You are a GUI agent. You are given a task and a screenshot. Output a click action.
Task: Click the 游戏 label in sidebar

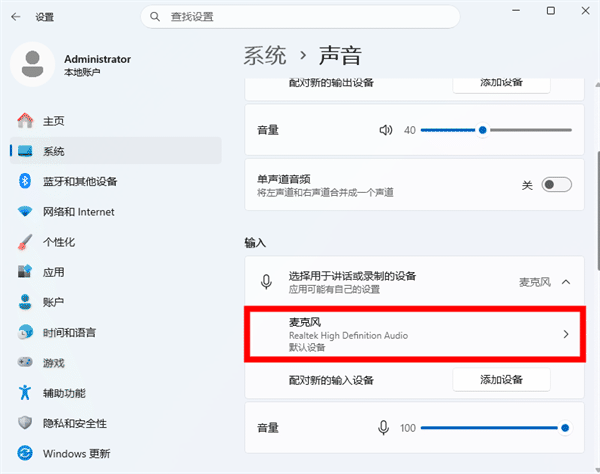pyautogui.click(x=54, y=363)
